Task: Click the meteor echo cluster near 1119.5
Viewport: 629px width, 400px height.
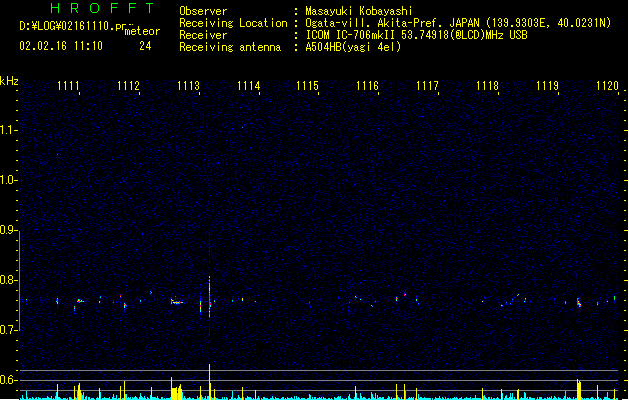Action: [x=579, y=303]
